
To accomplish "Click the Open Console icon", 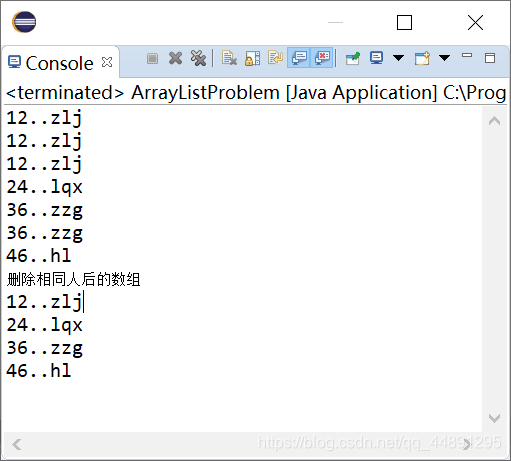I will [x=422, y=58].
